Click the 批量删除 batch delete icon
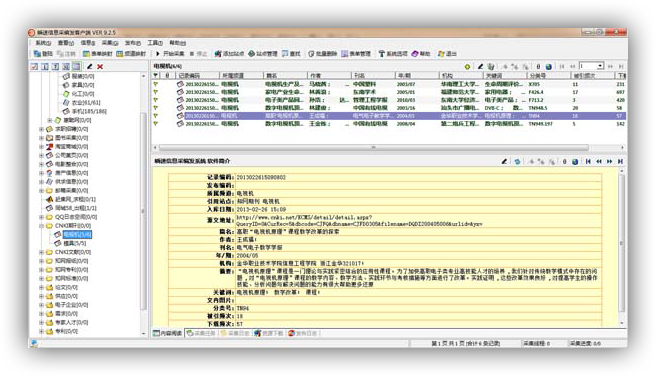The height and width of the screenshot is (376, 656). click(311, 54)
